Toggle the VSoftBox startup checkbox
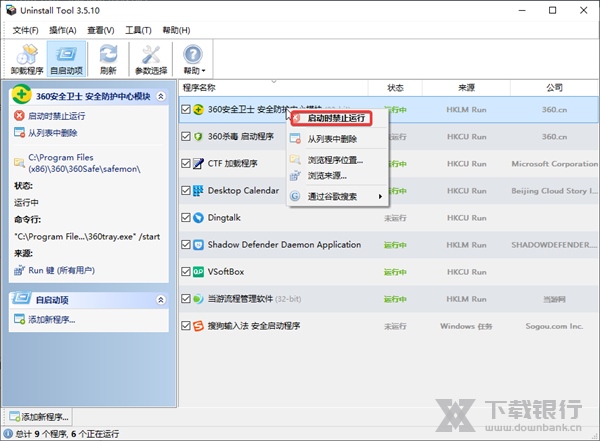Image resolution: width=600 pixels, height=441 pixels. pyautogui.click(x=186, y=271)
